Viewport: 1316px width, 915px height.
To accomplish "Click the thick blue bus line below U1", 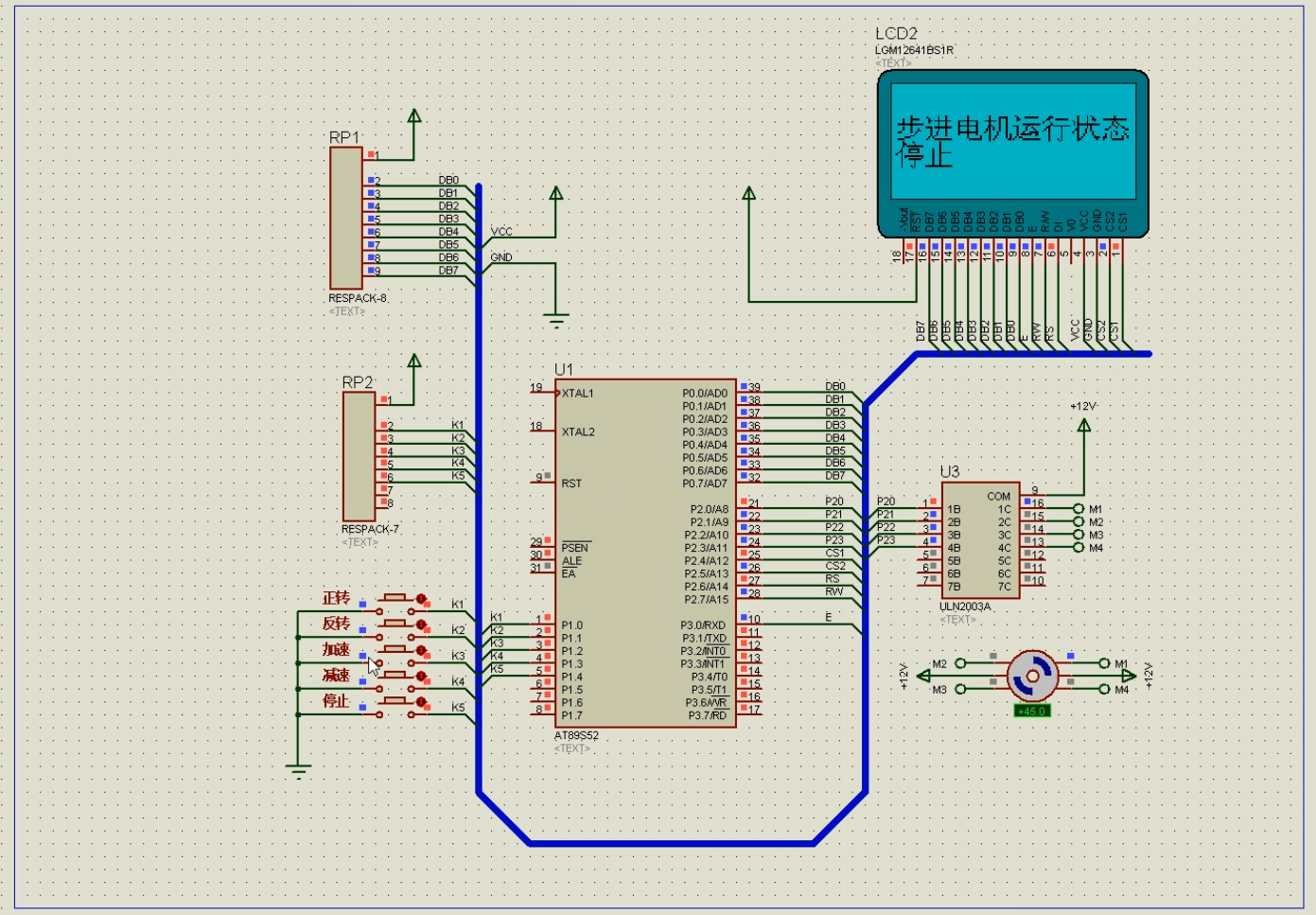I will click(672, 843).
